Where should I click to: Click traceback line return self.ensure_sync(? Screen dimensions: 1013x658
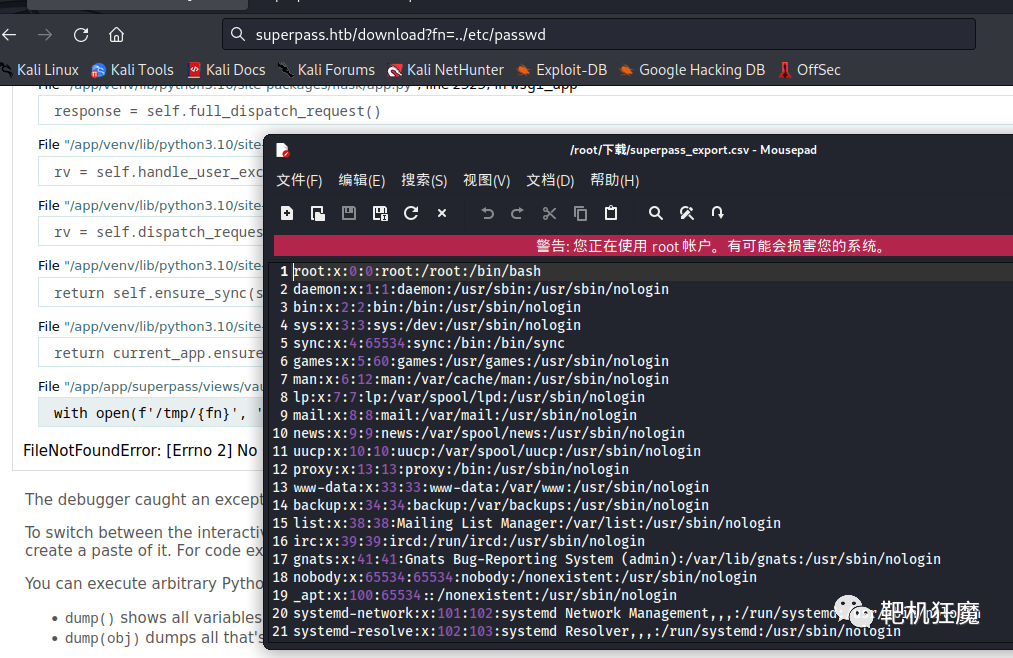coord(158,293)
